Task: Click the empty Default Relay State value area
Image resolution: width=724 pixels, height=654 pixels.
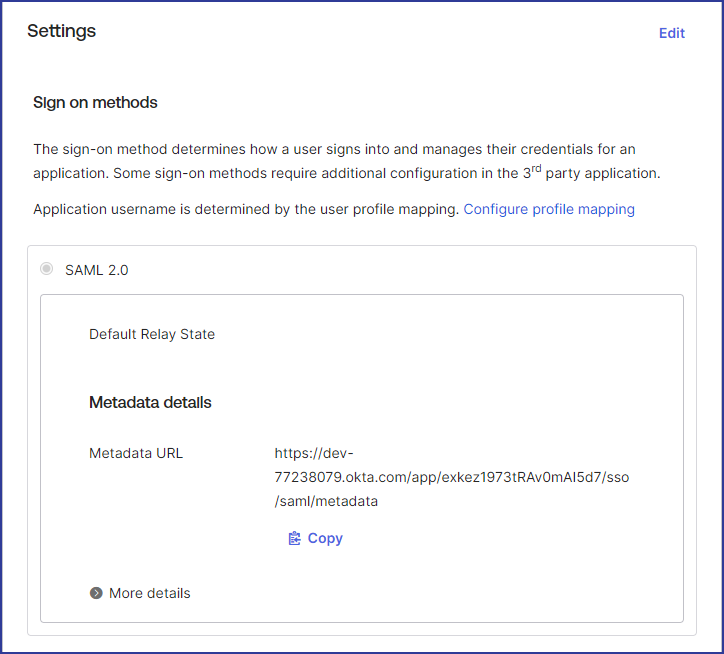Action: (450, 334)
